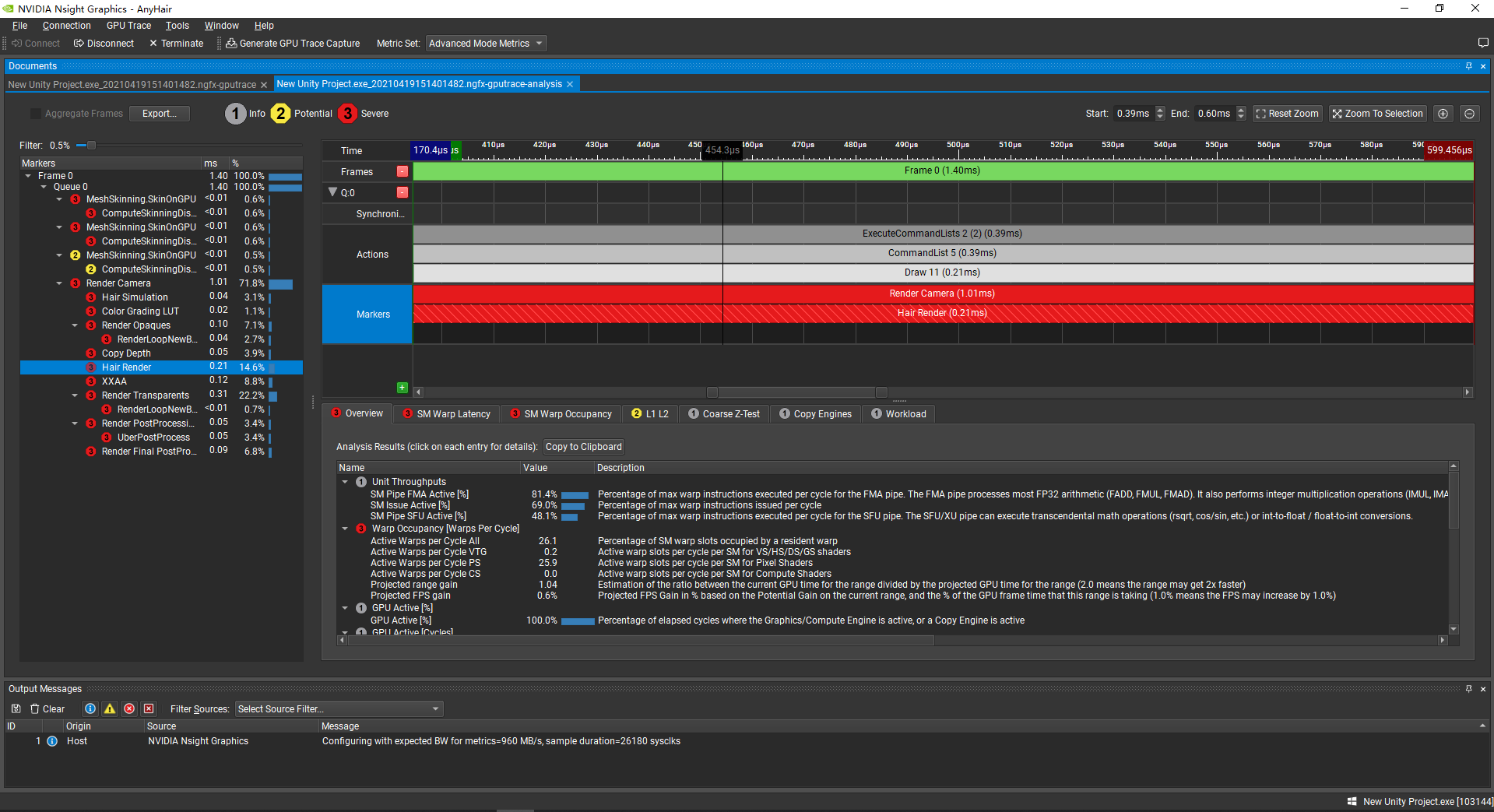This screenshot has width=1494, height=812.
Task: Toggle the Aggregate Frames checkbox
Action: pyautogui.click(x=35, y=114)
